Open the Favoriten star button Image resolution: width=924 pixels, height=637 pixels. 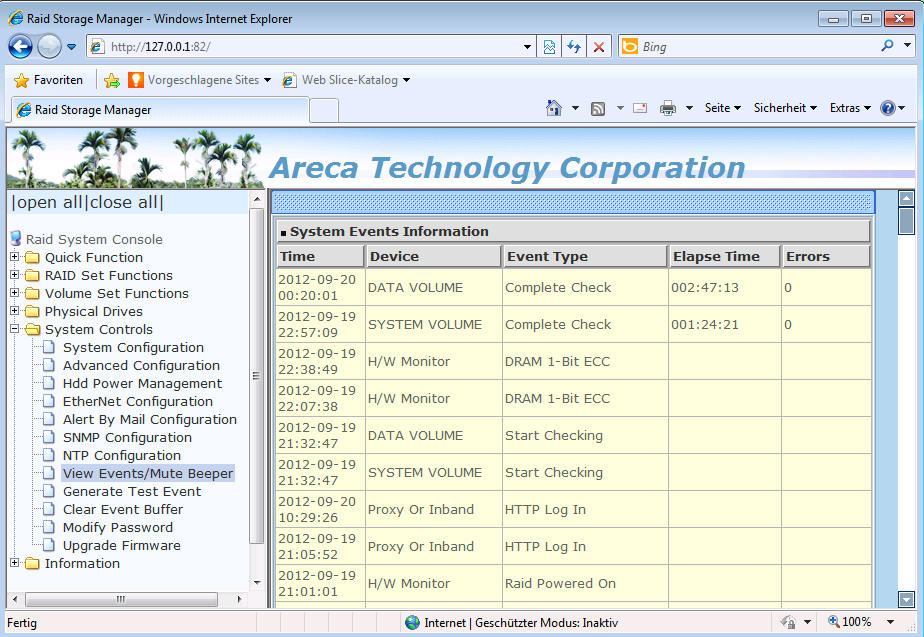tap(48, 80)
